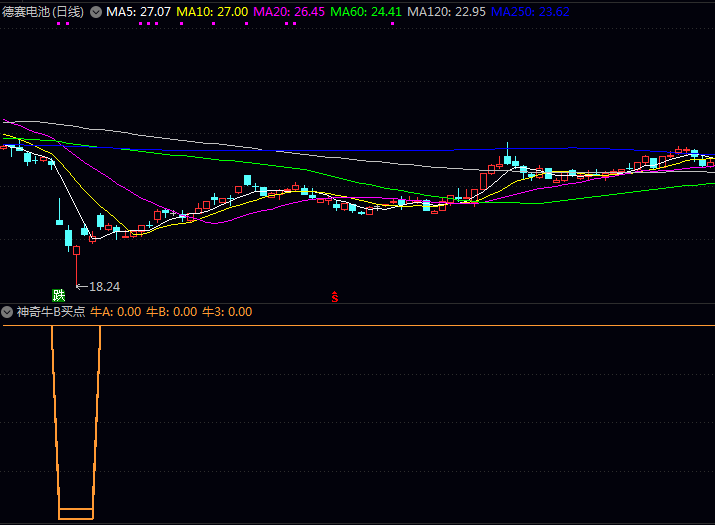The width and height of the screenshot is (715, 525).
Task: Click the red S signal marker
Action: (335, 296)
